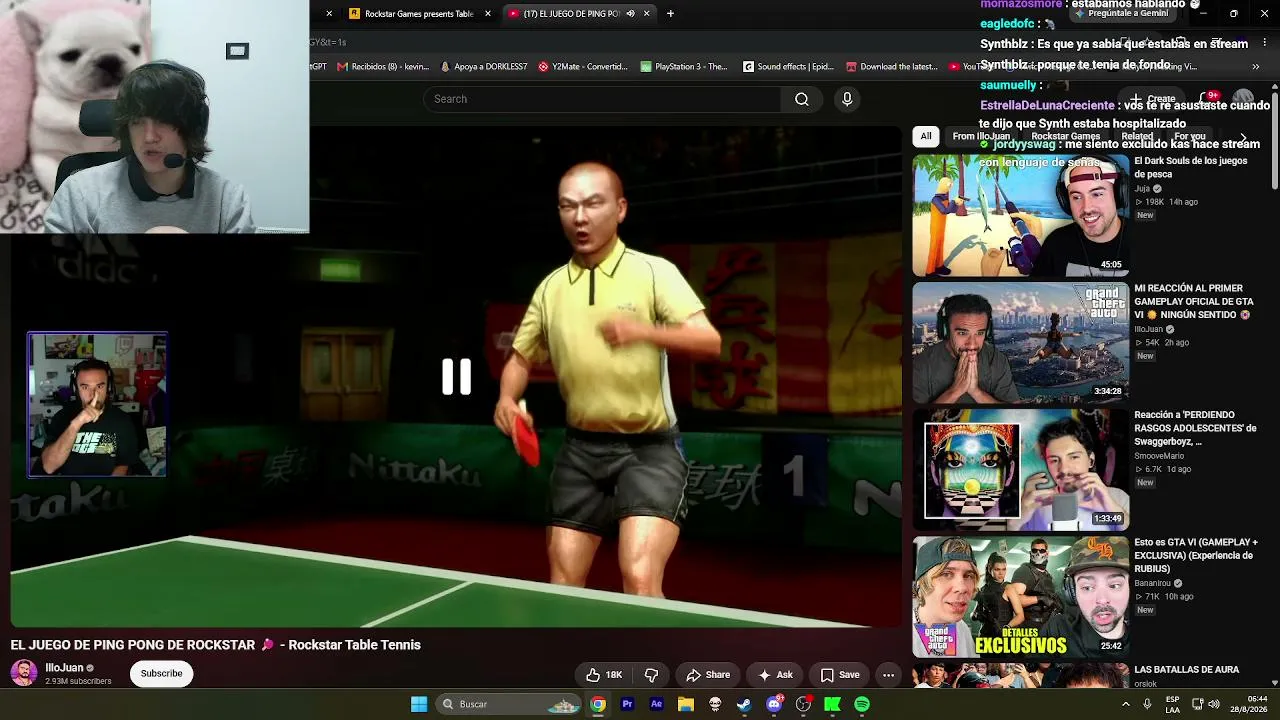The width and height of the screenshot is (1280, 720).
Task: Focus the YouTube Search input field
Action: point(602,99)
